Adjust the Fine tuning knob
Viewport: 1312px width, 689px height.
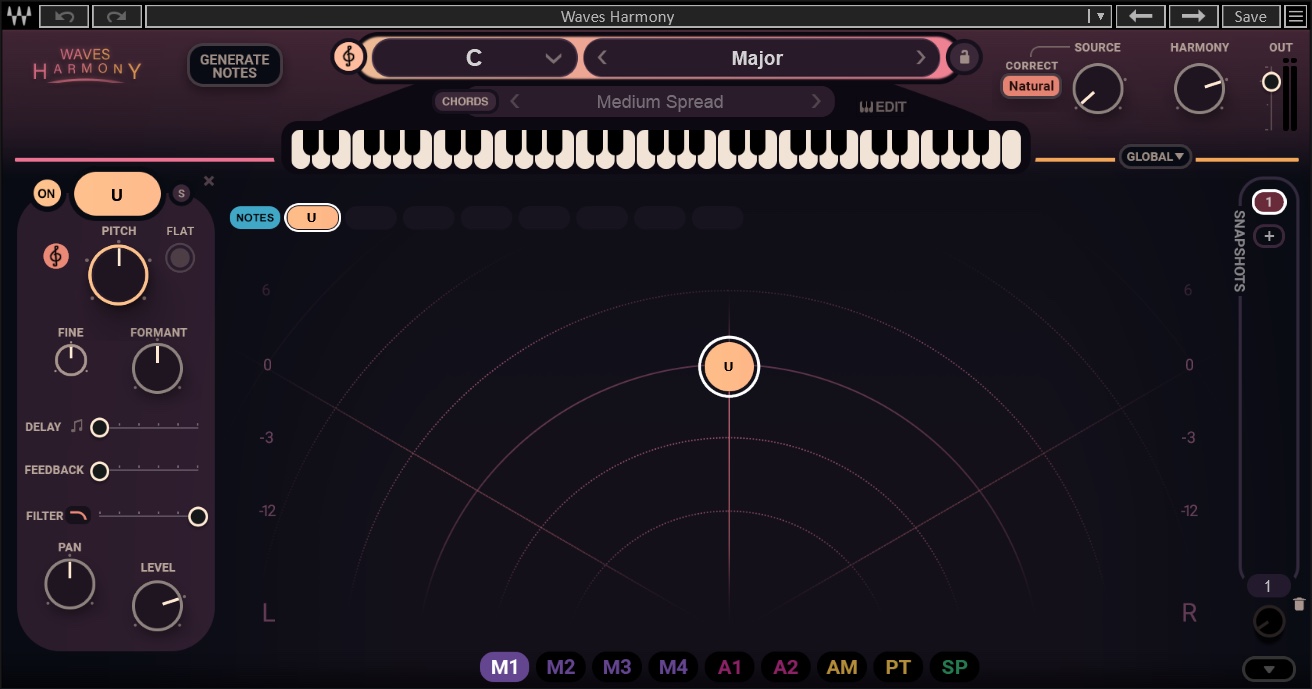pos(71,359)
